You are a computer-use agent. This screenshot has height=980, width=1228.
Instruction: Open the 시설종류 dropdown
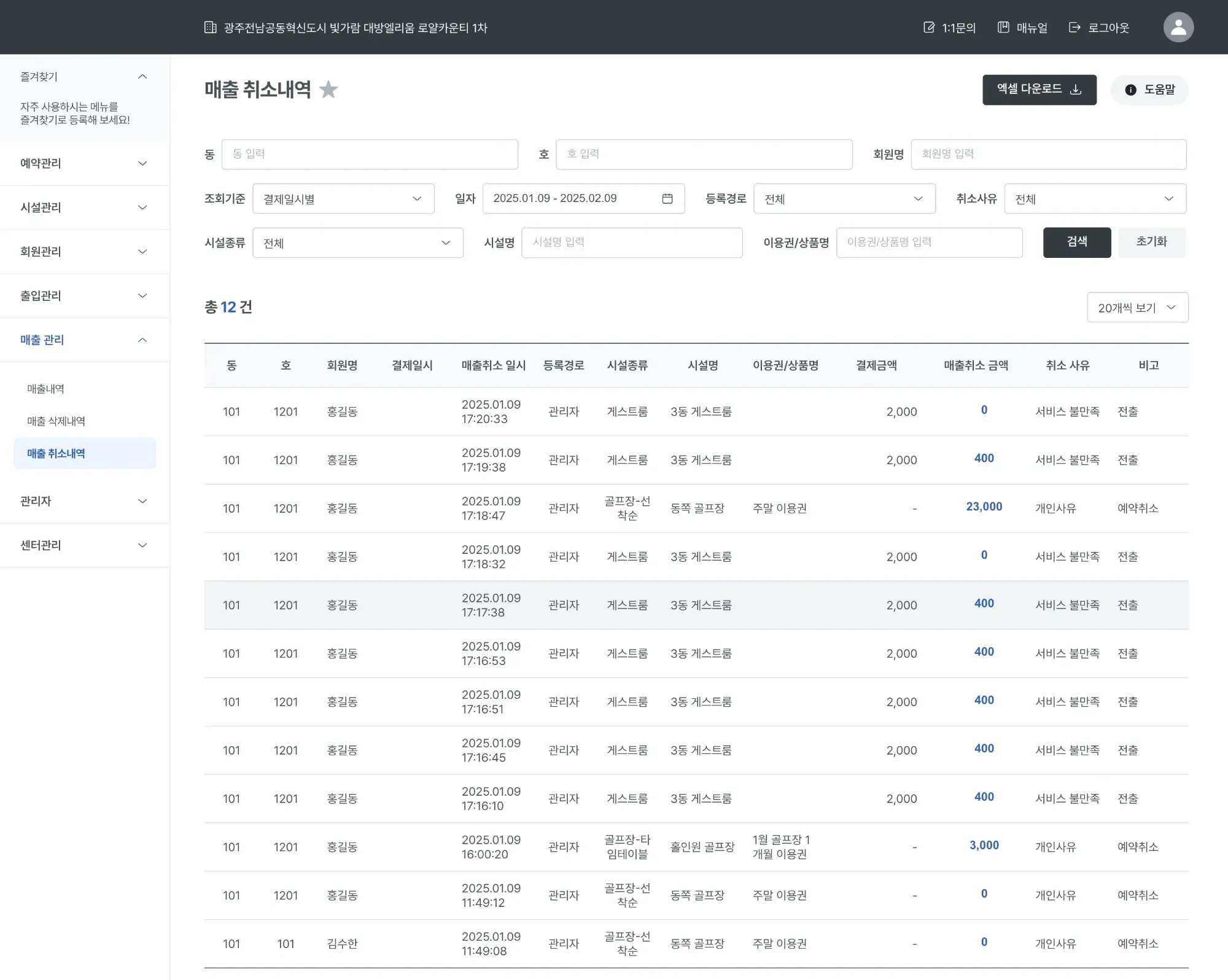pos(357,243)
